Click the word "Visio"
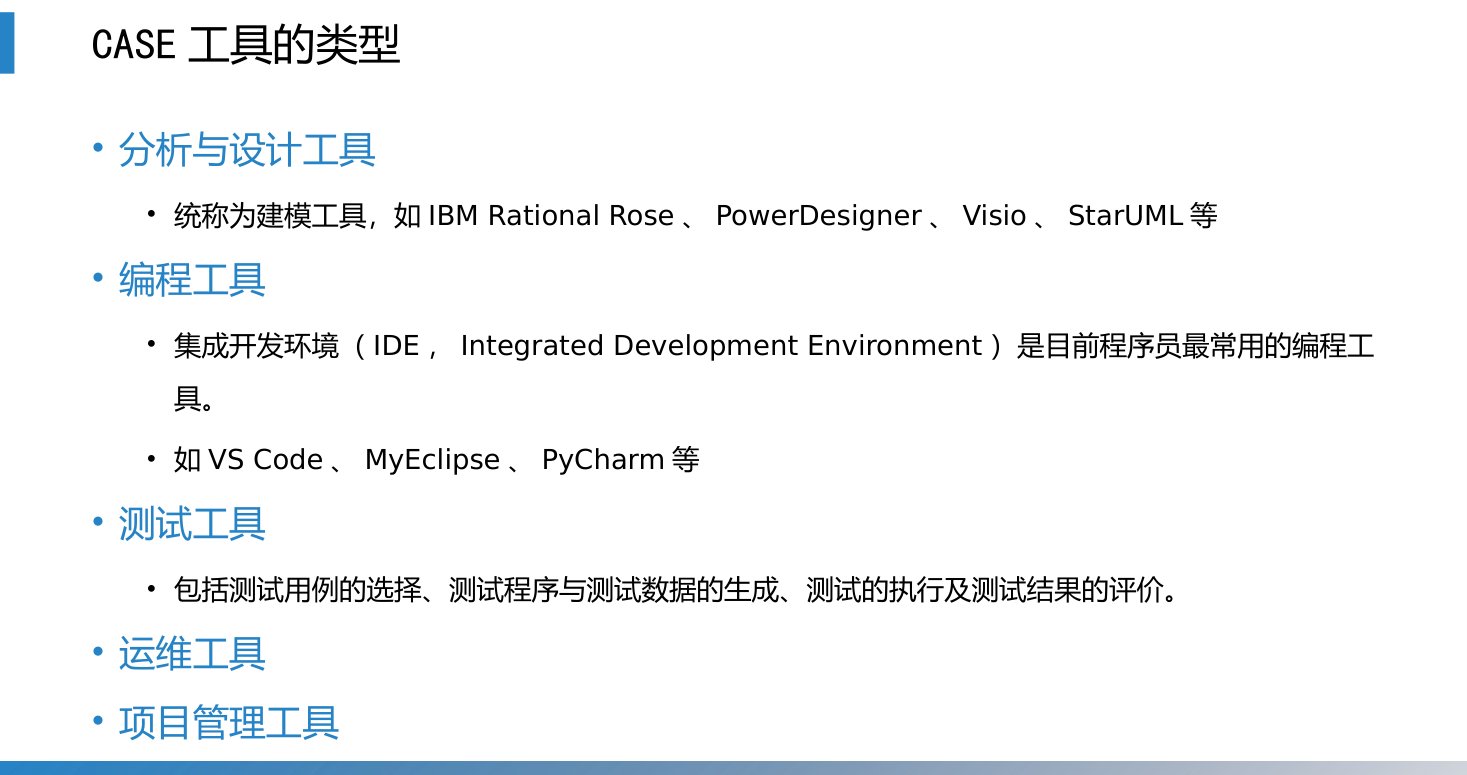This screenshot has height=775, width=1467. tap(994, 216)
